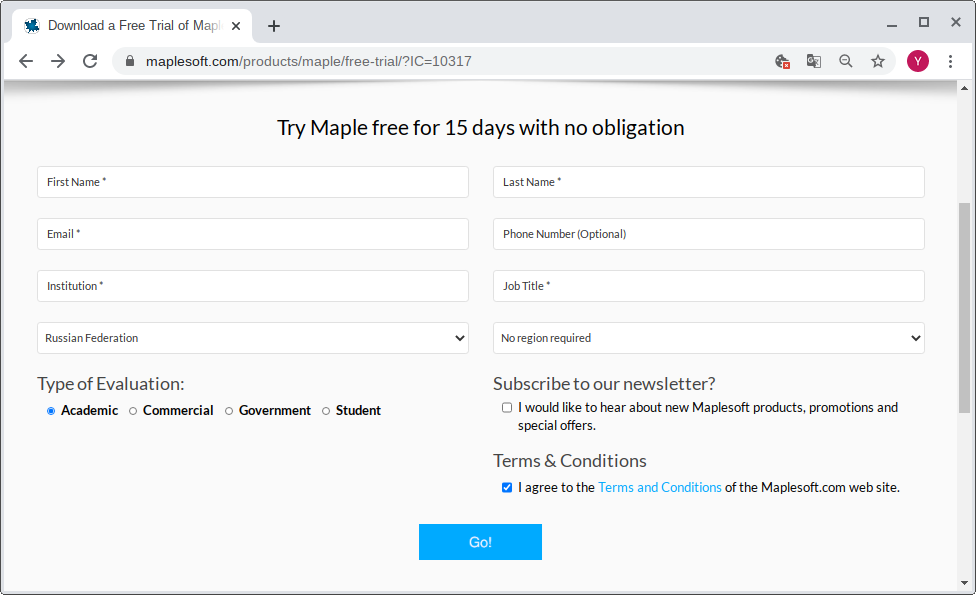The width and height of the screenshot is (976, 595).
Task: Open the zoom level indicator
Action: tap(846, 61)
